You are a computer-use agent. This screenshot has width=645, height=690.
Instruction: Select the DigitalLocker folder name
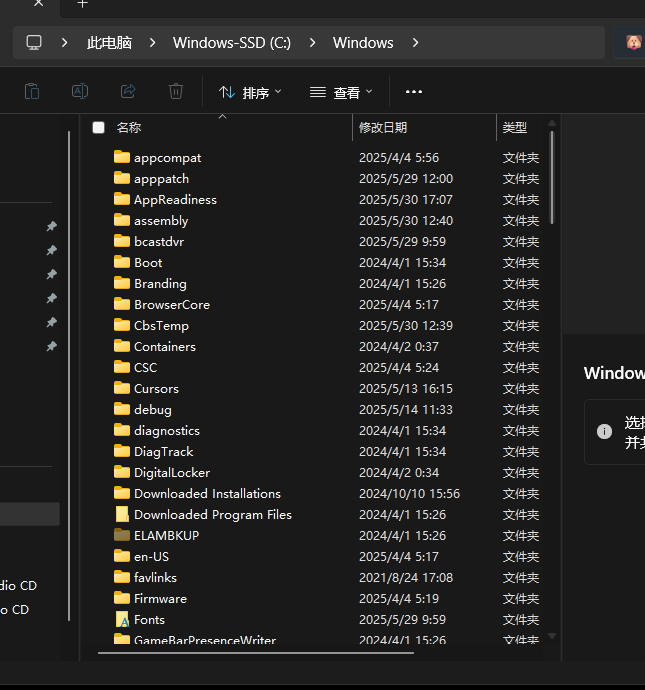[172, 473]
